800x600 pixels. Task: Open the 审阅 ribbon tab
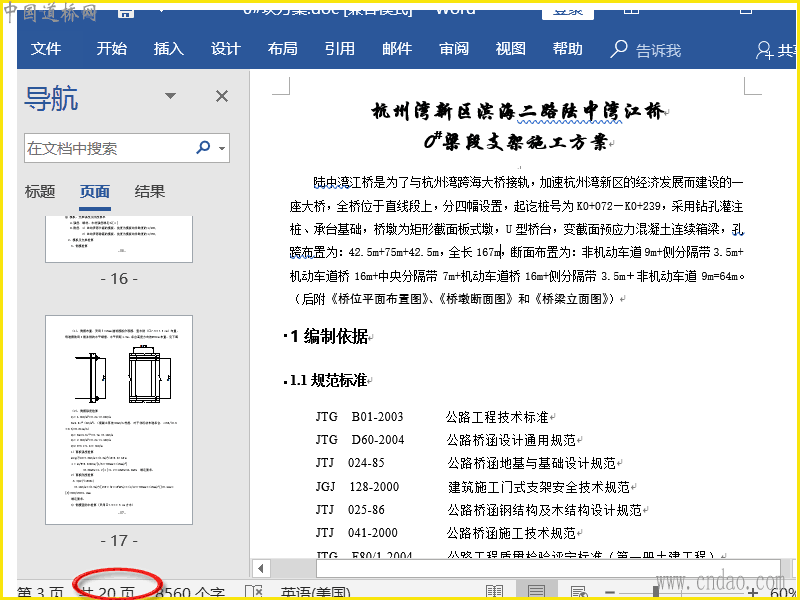tap(454, 49)
